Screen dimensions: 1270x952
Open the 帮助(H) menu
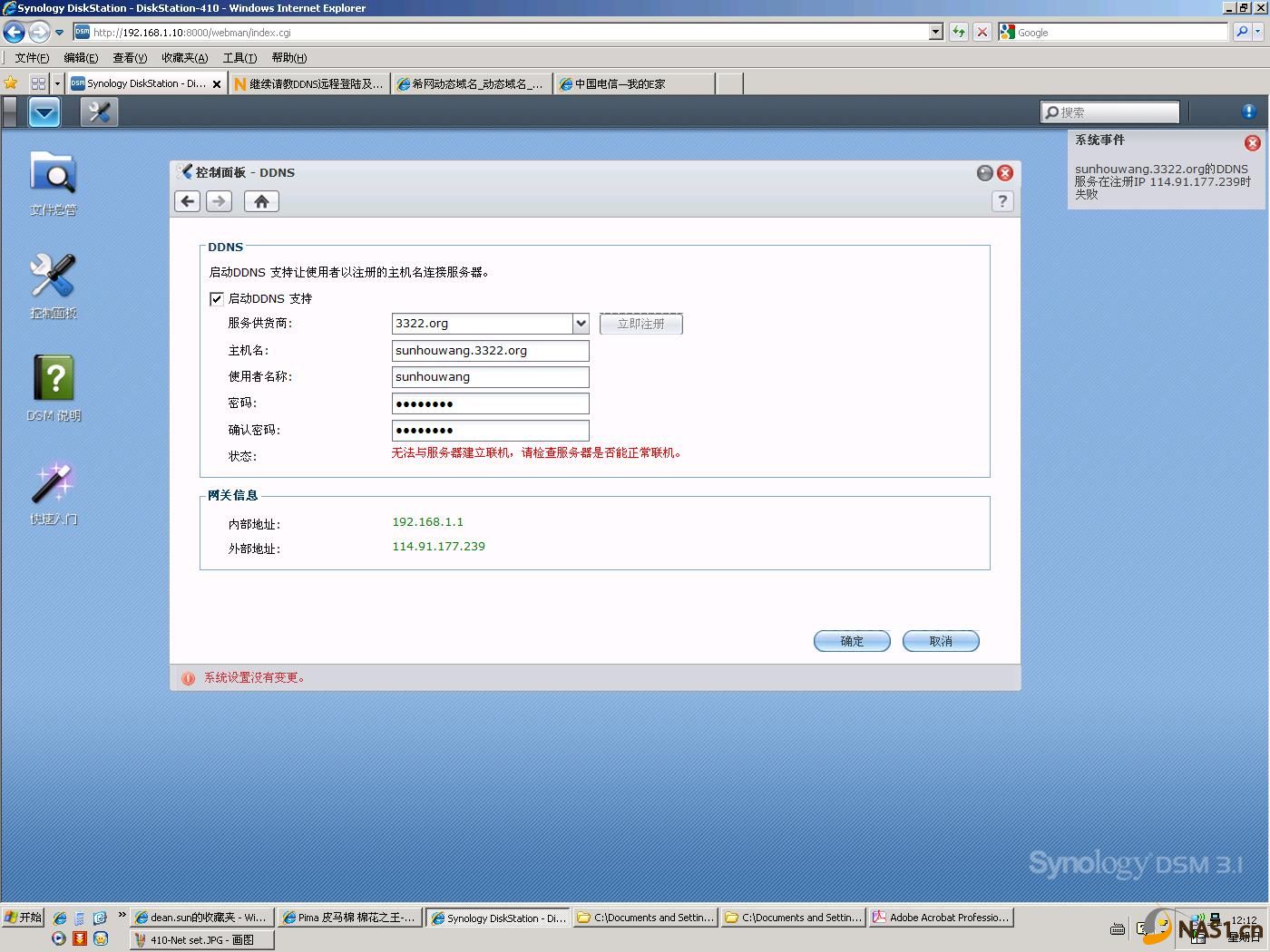(x=289, y=58)
